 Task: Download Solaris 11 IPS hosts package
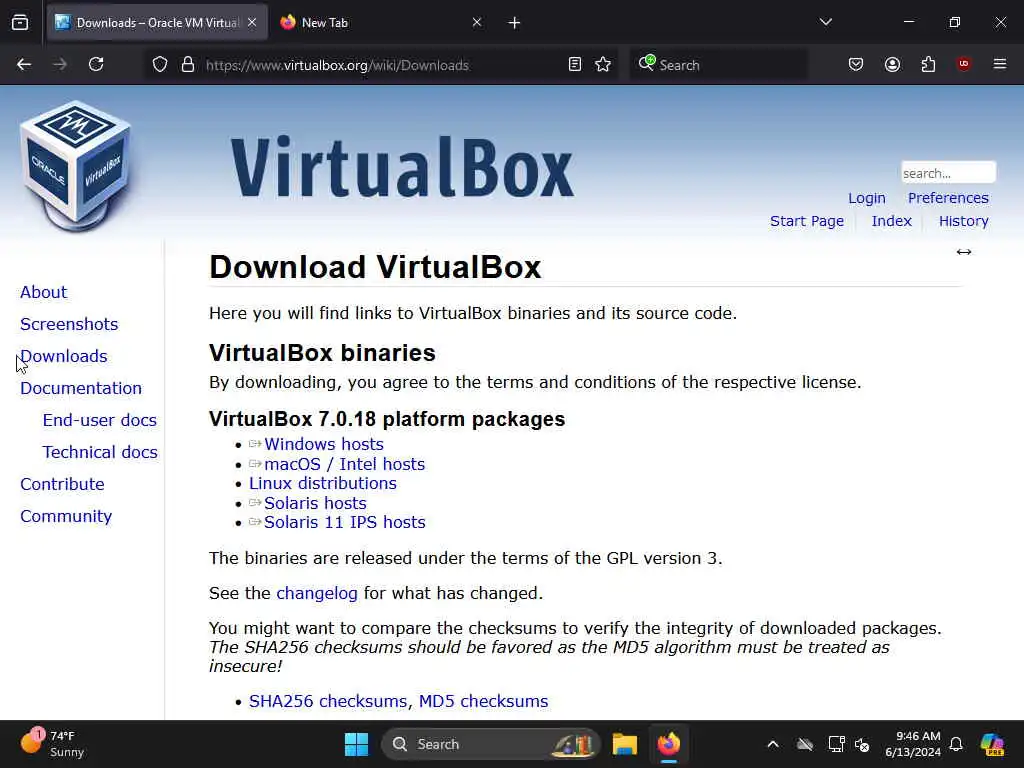coord(344,522)
